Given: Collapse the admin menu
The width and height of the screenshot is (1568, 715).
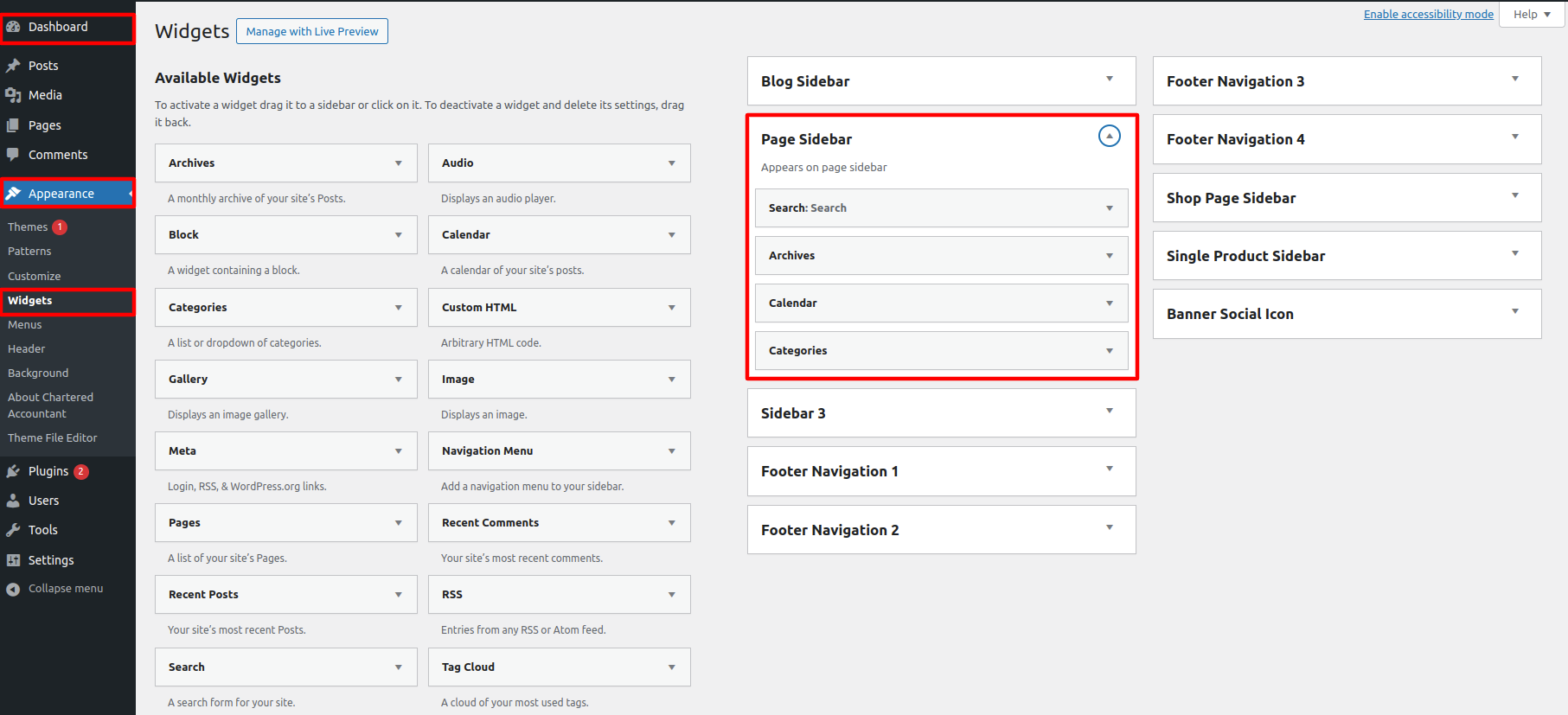Looking at the screenshot, I should [13, 589].
